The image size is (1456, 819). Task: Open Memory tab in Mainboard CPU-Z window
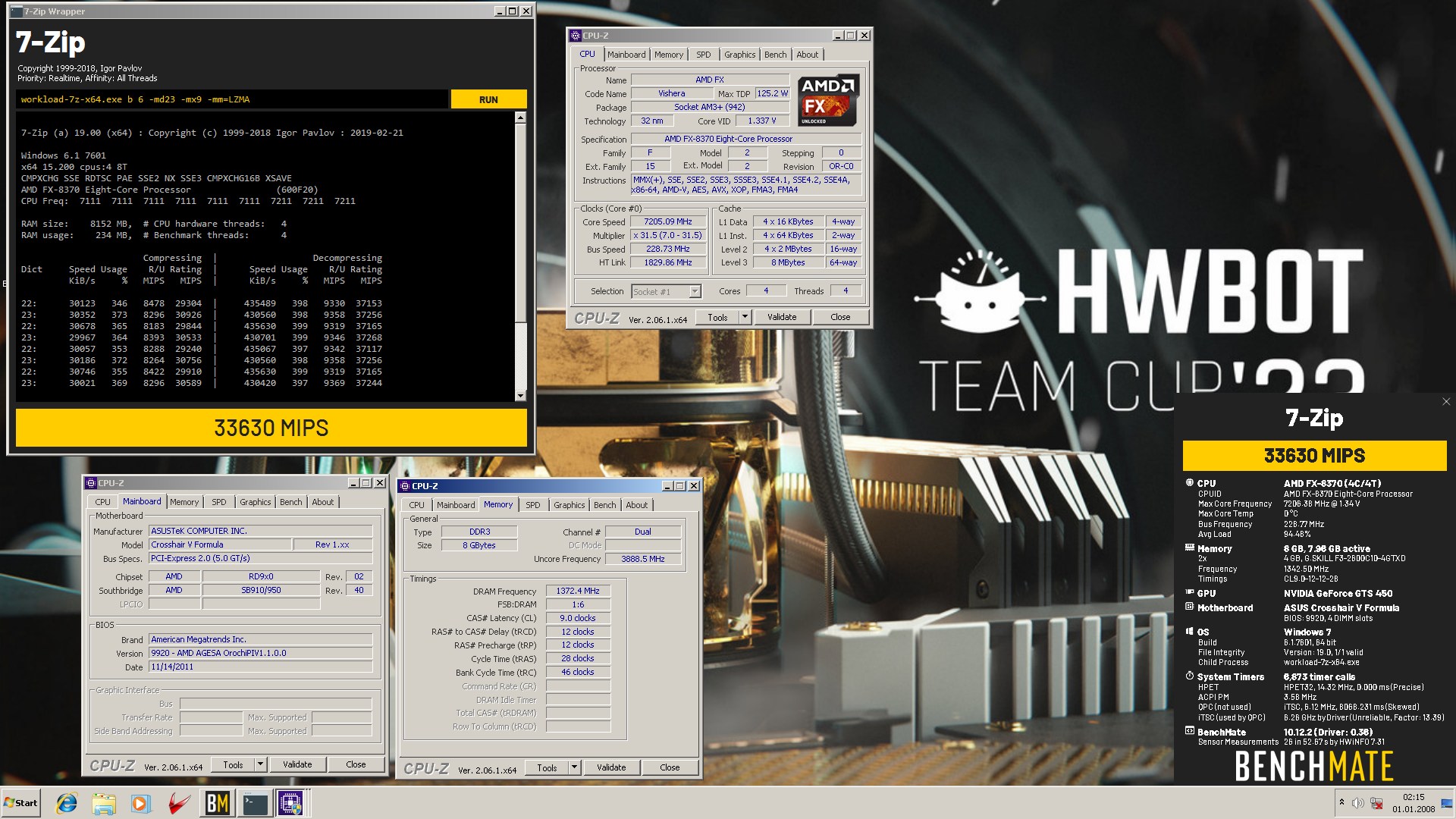[184, 502]
